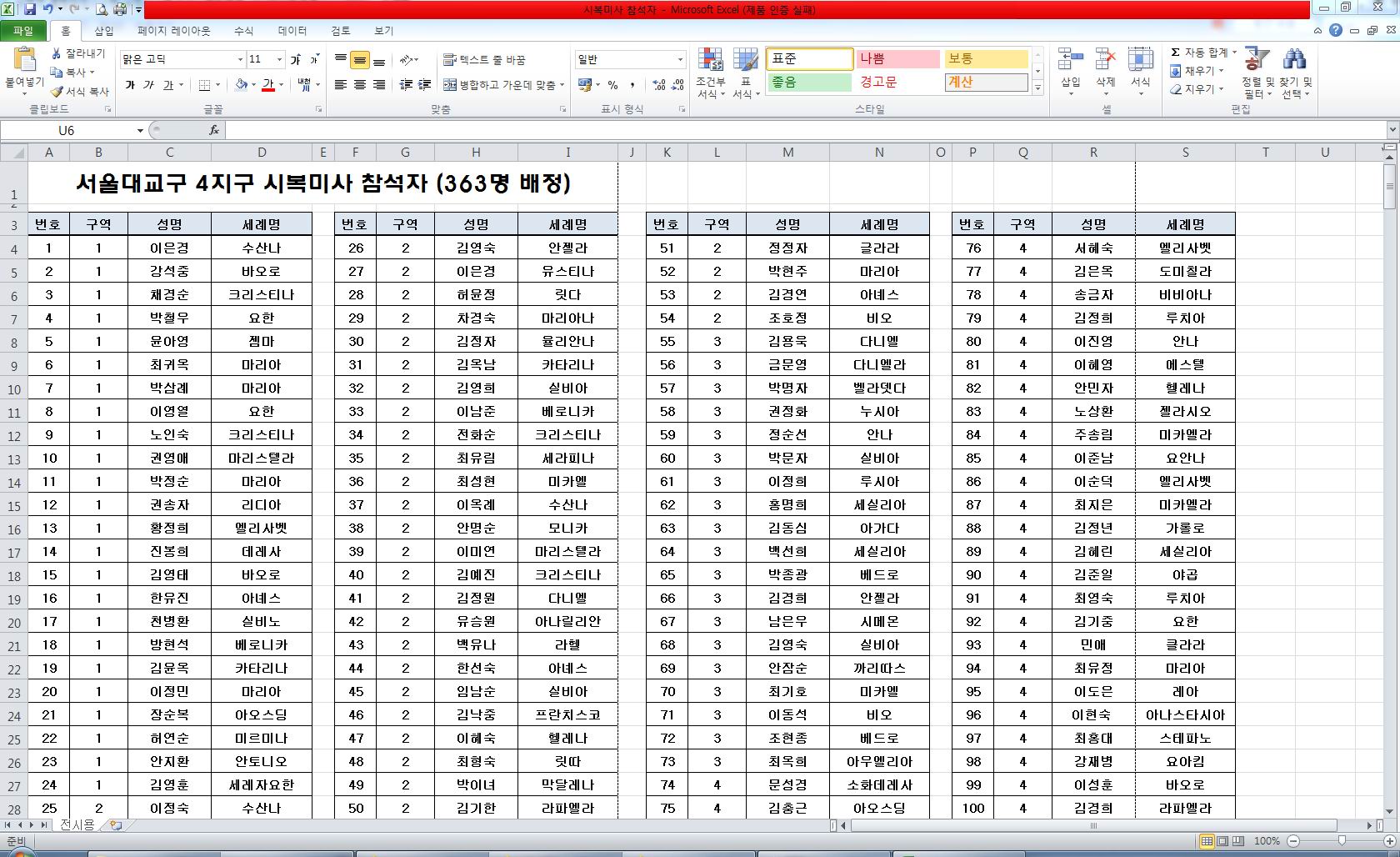This screenshot has height=857, width=1400.
Task: Open the File (파일) tab
Action: (23, 31)
